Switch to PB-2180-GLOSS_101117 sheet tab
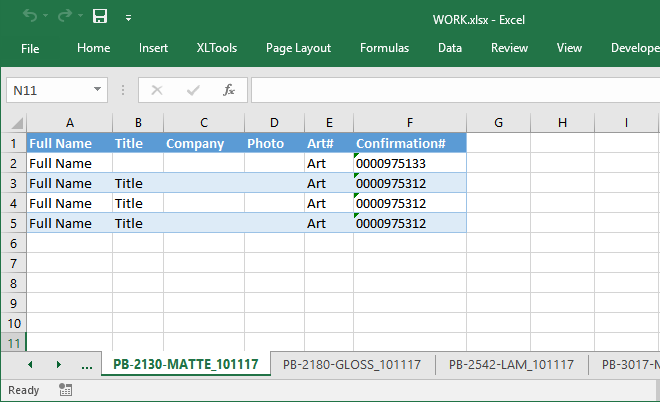 pyautogui.click(x=351, y=365)
